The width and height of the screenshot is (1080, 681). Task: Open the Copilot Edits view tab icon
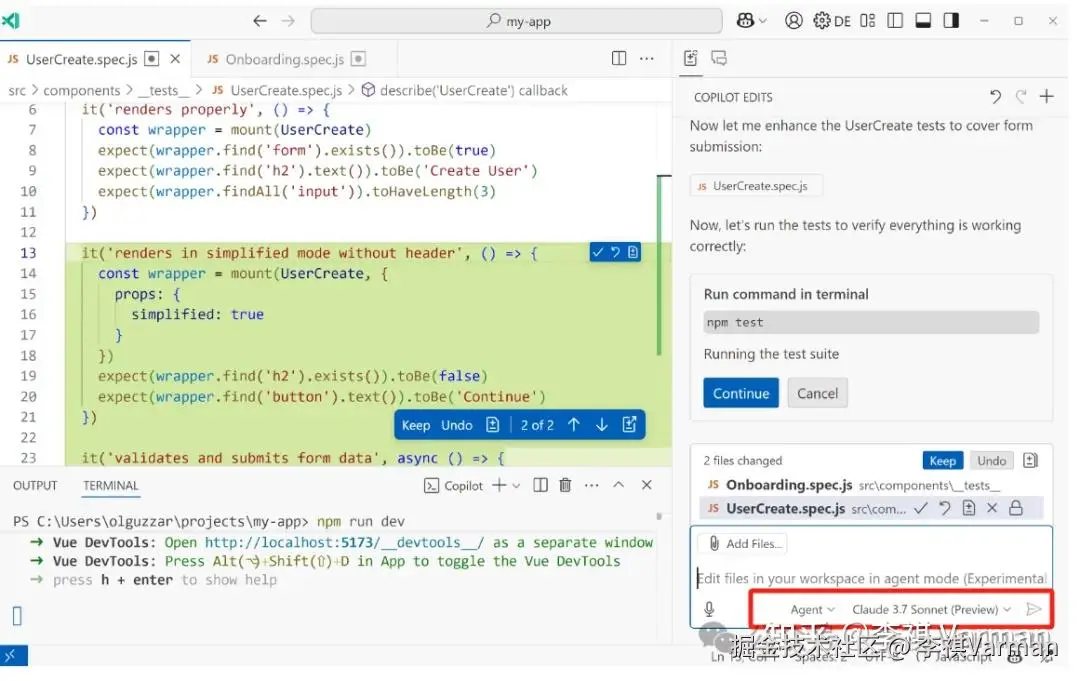pyautogui.click(x=691, y=59)
